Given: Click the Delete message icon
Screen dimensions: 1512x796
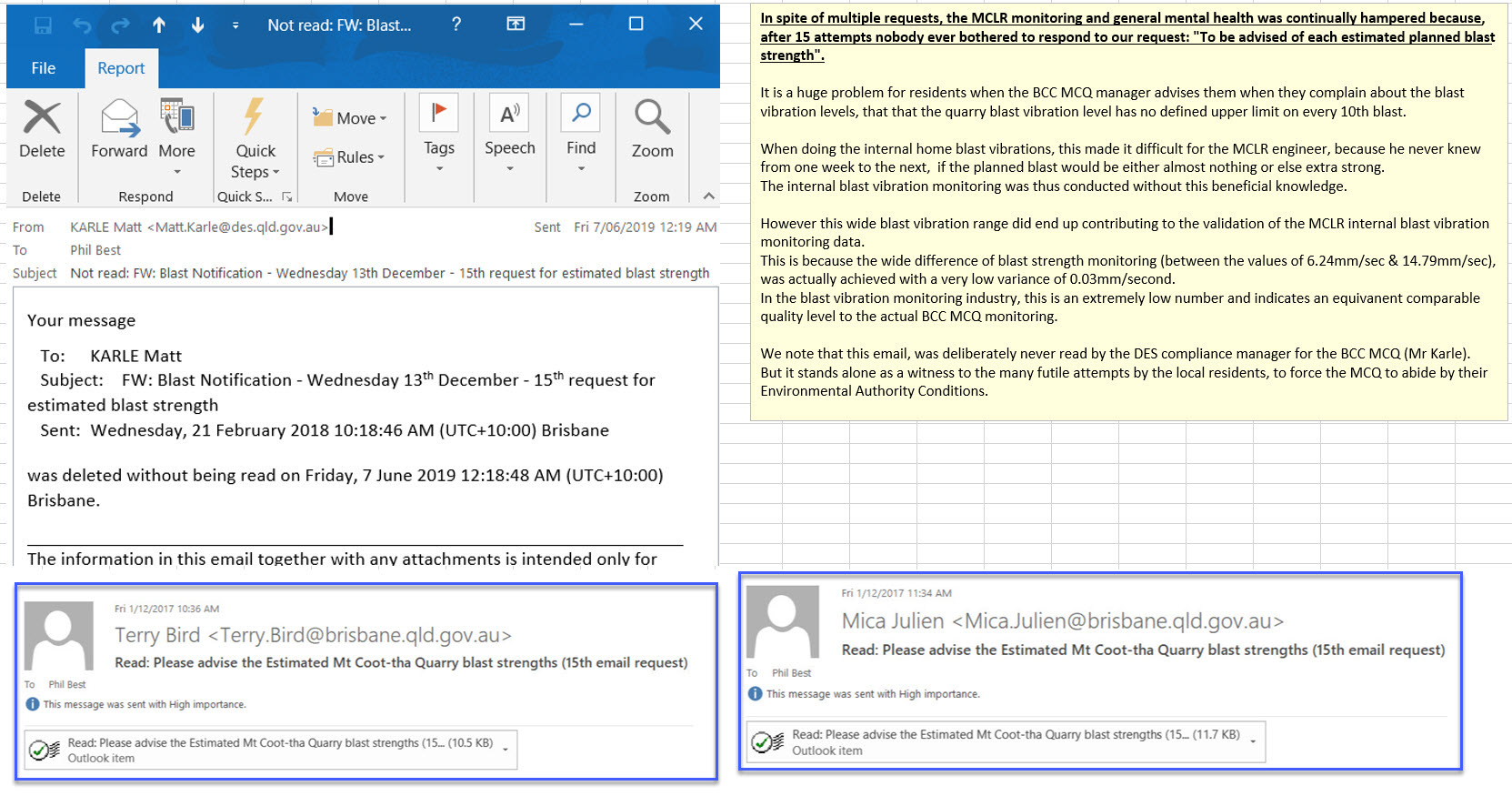Looking at the screenshot, I should 42,118.
